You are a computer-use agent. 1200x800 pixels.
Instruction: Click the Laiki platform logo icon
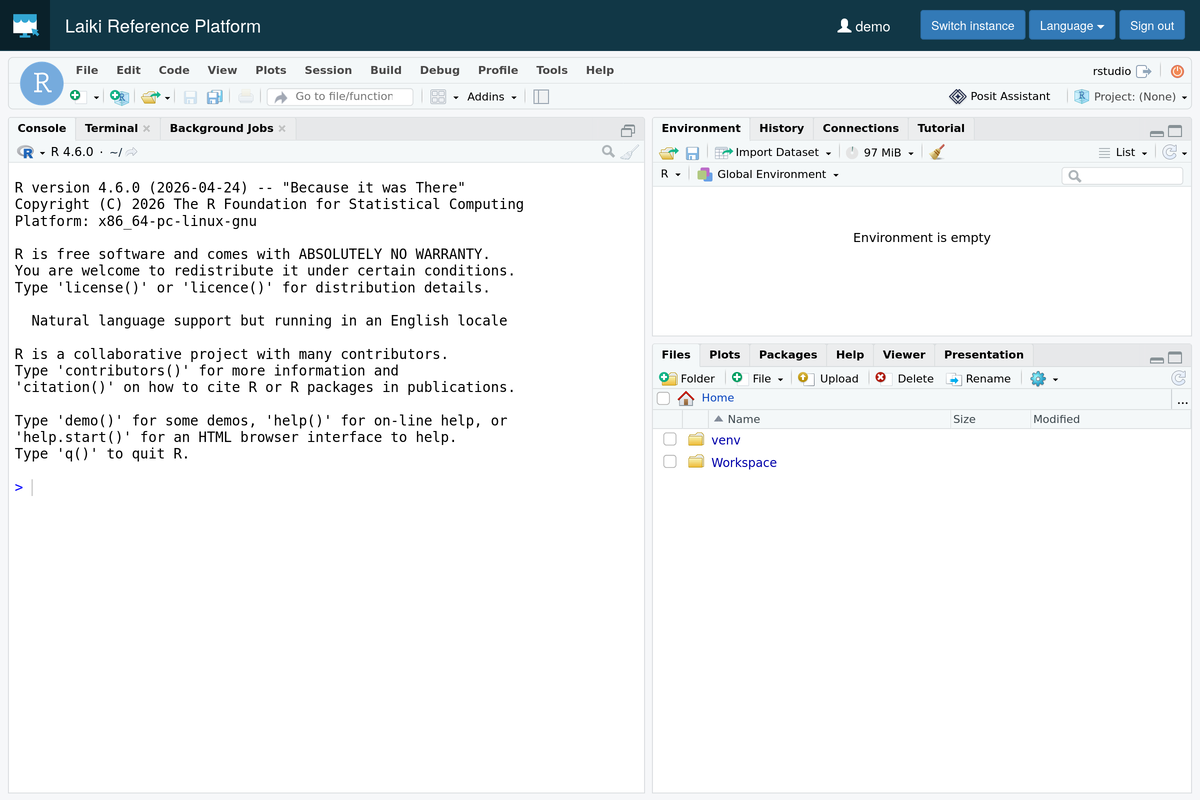(x=26, y=26)
